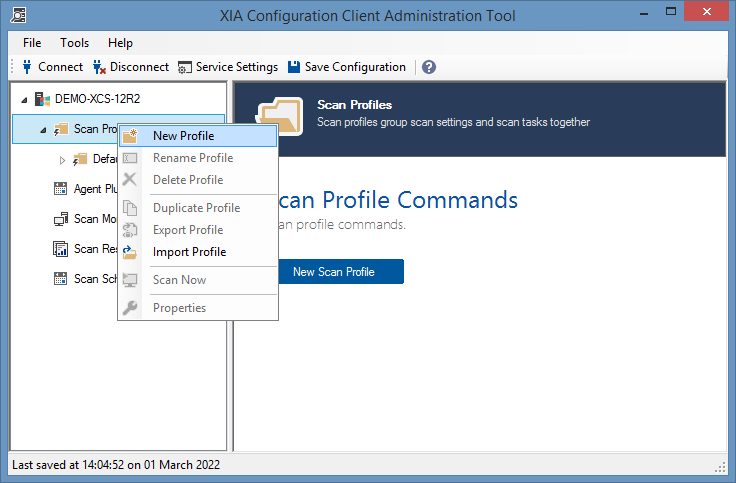Click Save Configuration toolbar label
Screen dimensions: 736x483
[355, 67]
